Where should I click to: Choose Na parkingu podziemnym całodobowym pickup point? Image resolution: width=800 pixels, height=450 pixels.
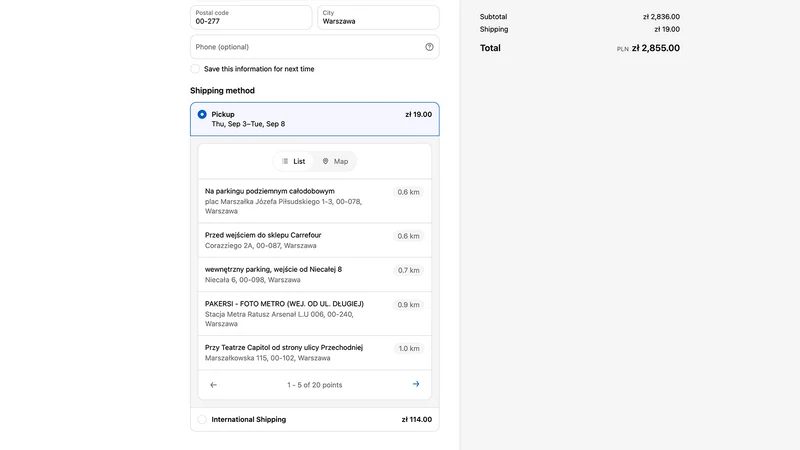[315, 201]
